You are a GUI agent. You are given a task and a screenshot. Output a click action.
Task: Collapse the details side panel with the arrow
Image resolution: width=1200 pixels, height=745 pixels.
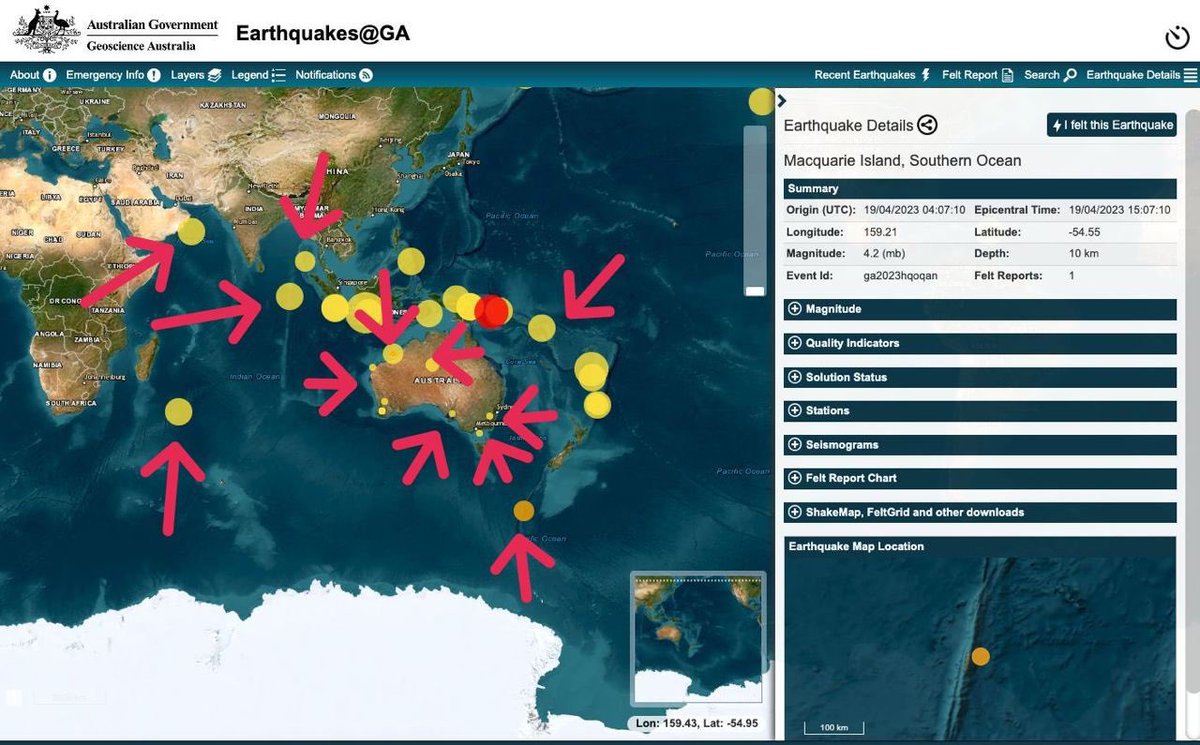[x=782, y=100]
